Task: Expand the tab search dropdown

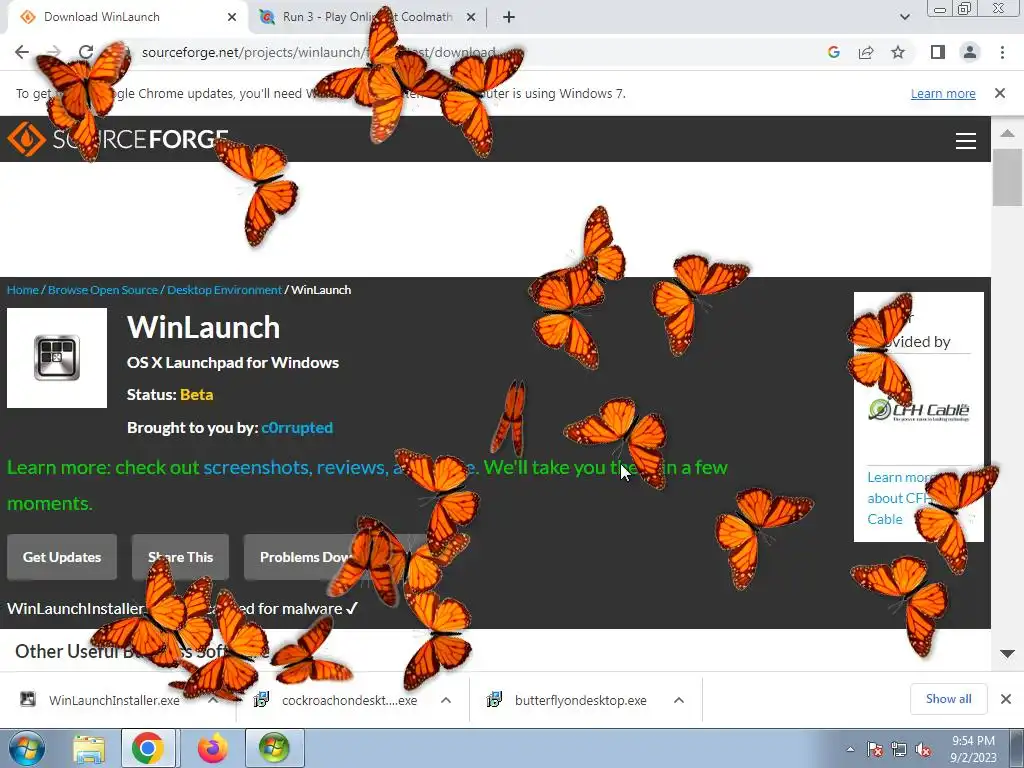Action: (x=904, y=17)
